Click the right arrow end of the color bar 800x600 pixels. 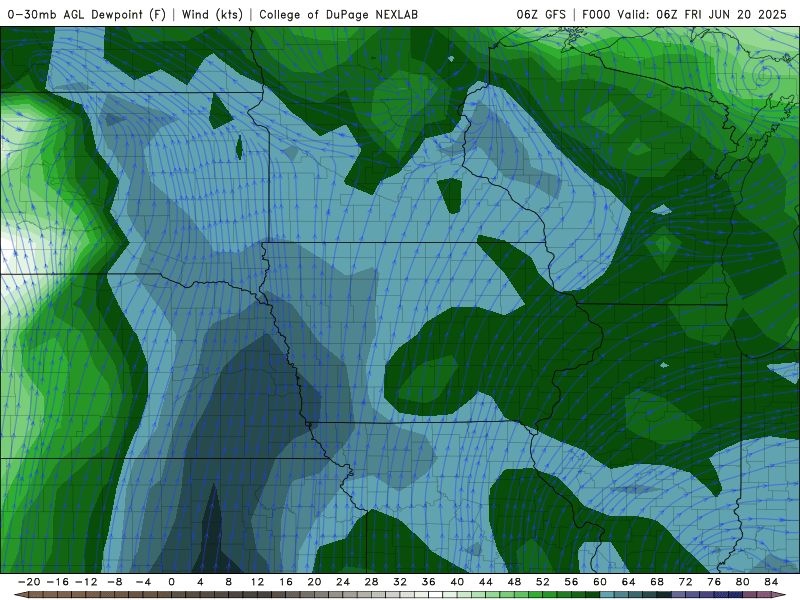781,595
